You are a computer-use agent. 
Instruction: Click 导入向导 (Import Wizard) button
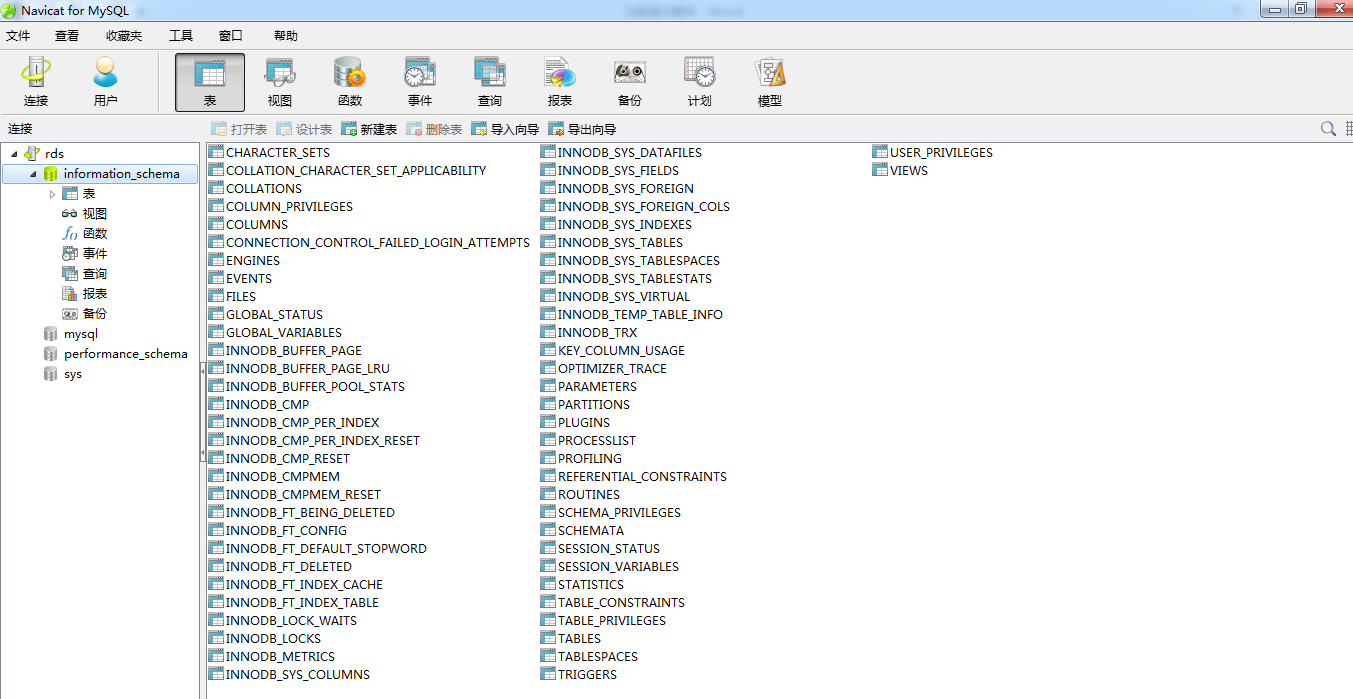(x=505, y=129)
